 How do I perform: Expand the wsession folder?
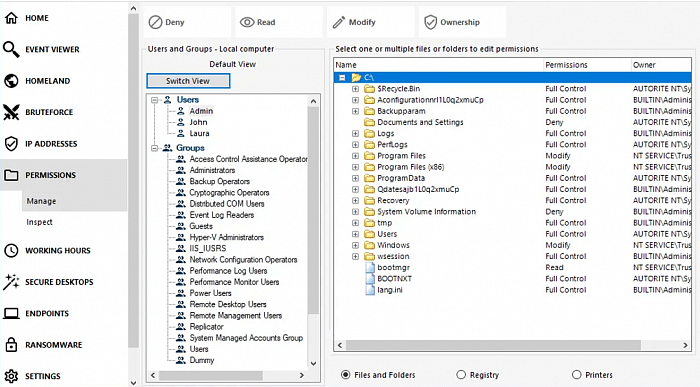tap(355, 256)
